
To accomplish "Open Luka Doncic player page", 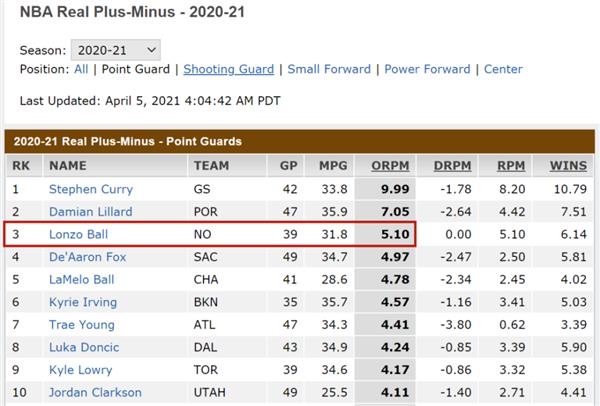I will [x=84, y=347].
